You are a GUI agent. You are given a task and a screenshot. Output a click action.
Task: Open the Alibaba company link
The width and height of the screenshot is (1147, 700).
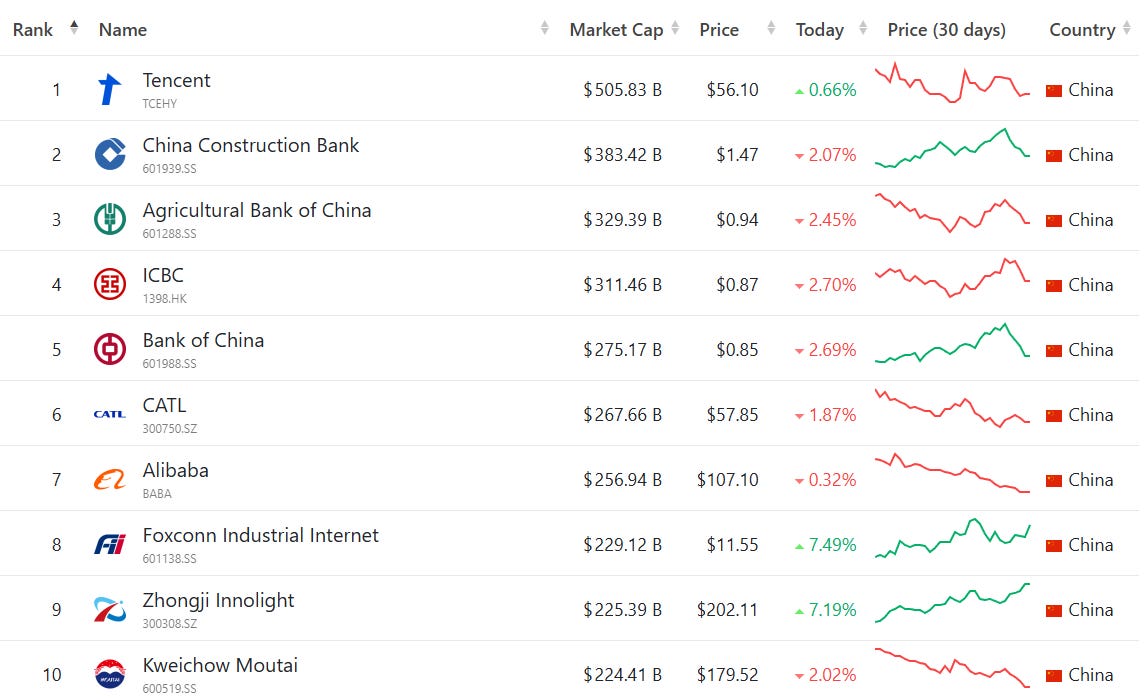point(176,470)
